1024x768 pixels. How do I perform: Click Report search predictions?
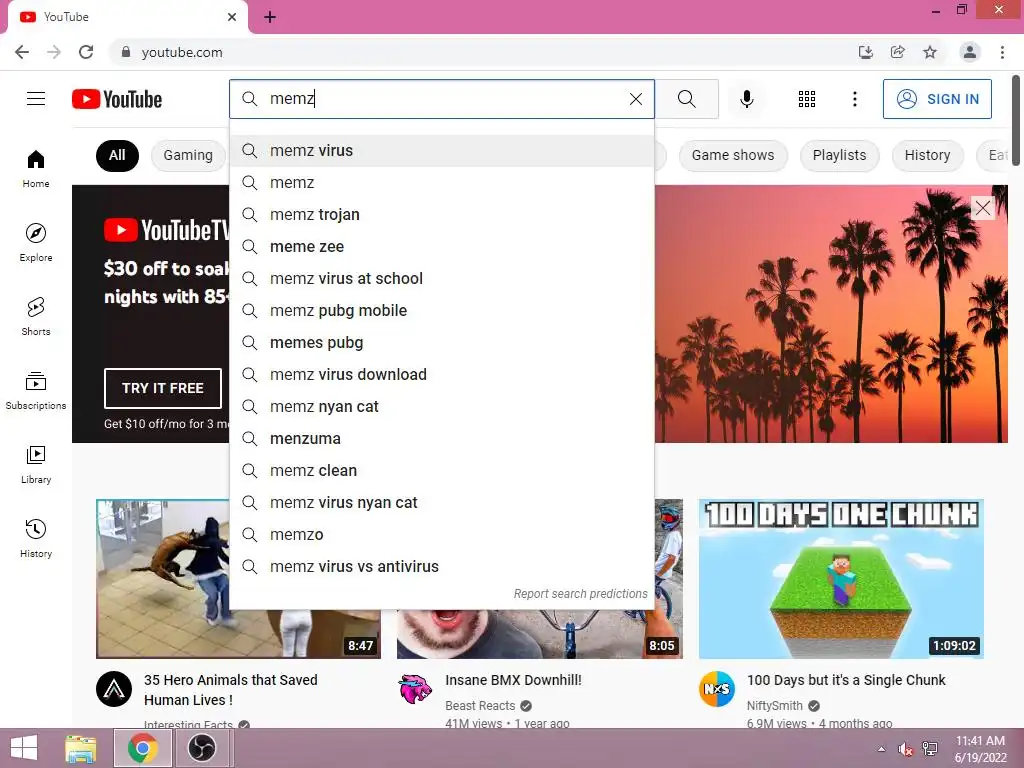pos(581,594)
